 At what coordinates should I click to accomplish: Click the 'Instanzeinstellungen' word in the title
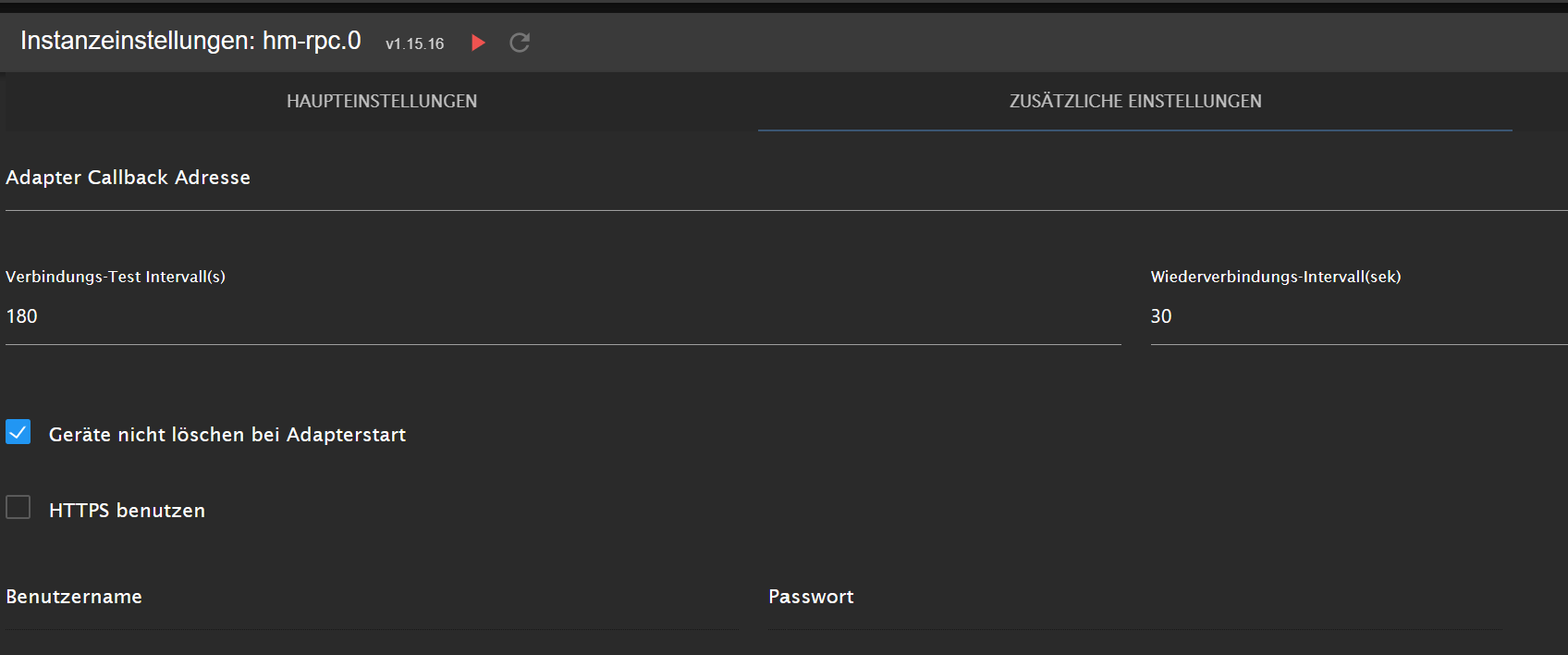(x=137, y=41)
